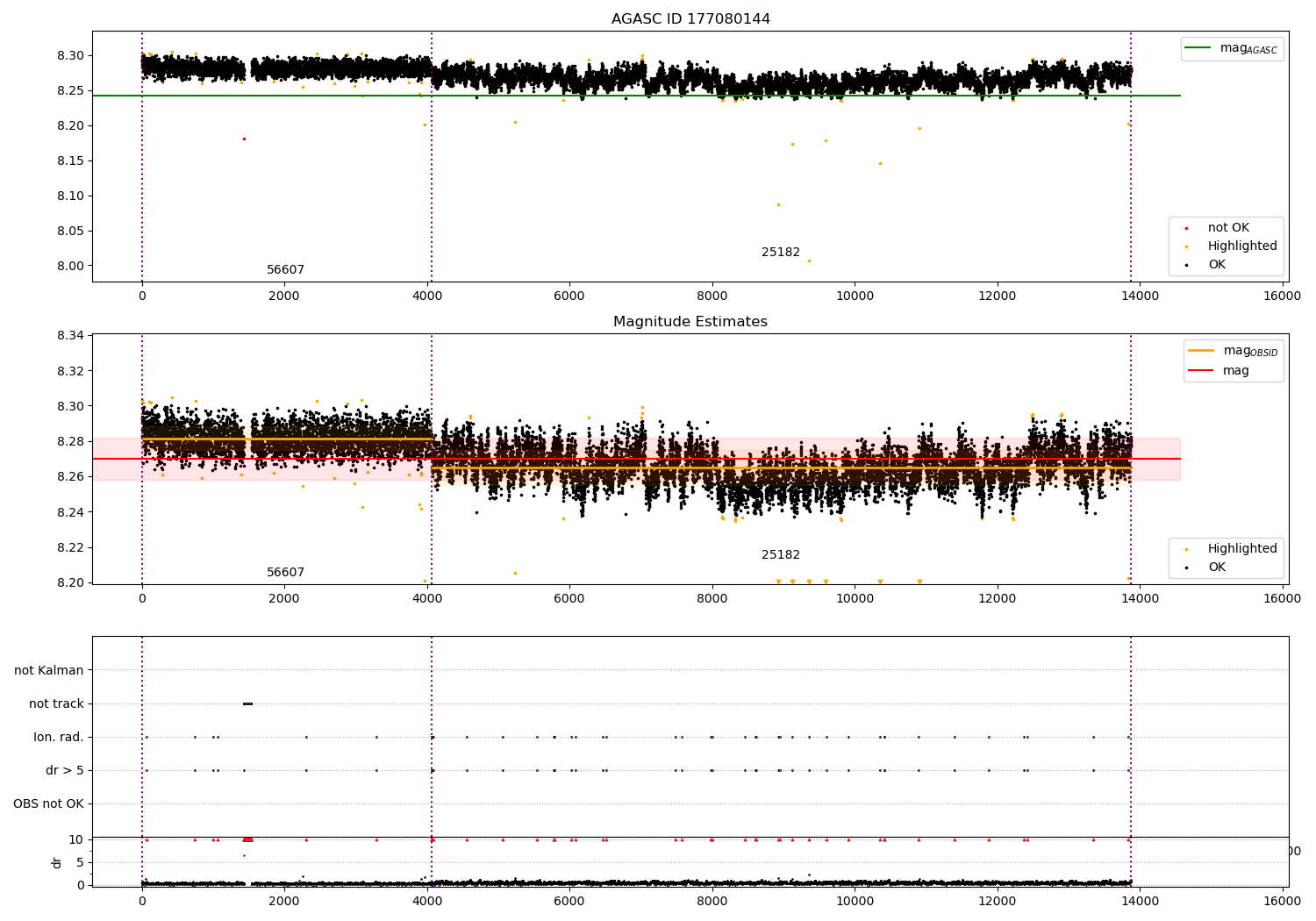Click the 8.24 y-axis tick label

pos(69,512)
